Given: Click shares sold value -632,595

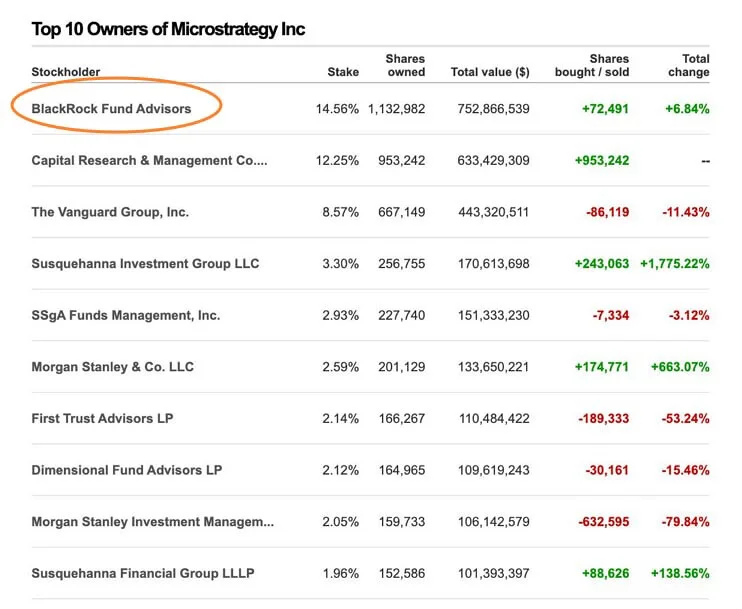Looking at the screenshot, I should click(x=604, y=521).
